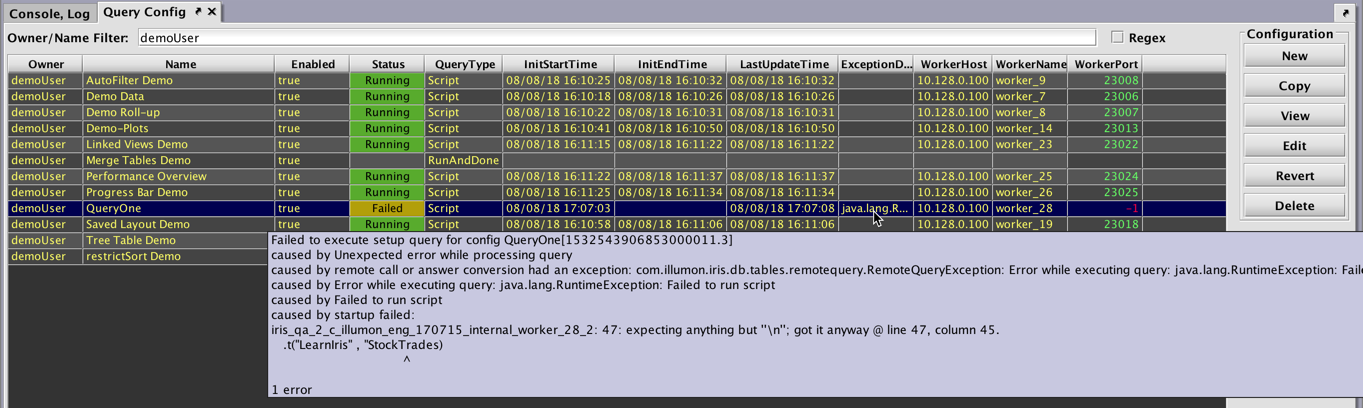Click the View button
The width and height of the screenshot is (1363, 408).
(x=1294, y=116)
